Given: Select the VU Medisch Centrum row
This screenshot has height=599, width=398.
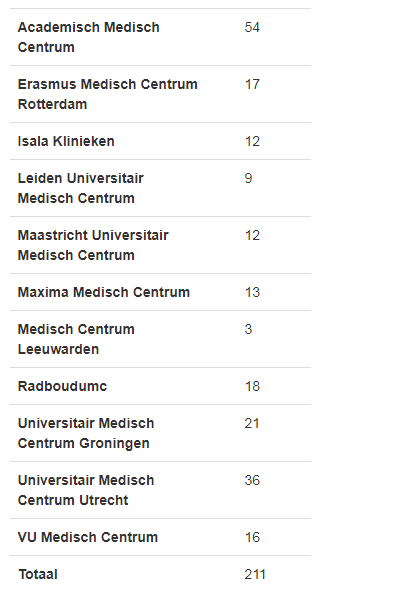Looking at the screenshot, I should pos(160,537).
